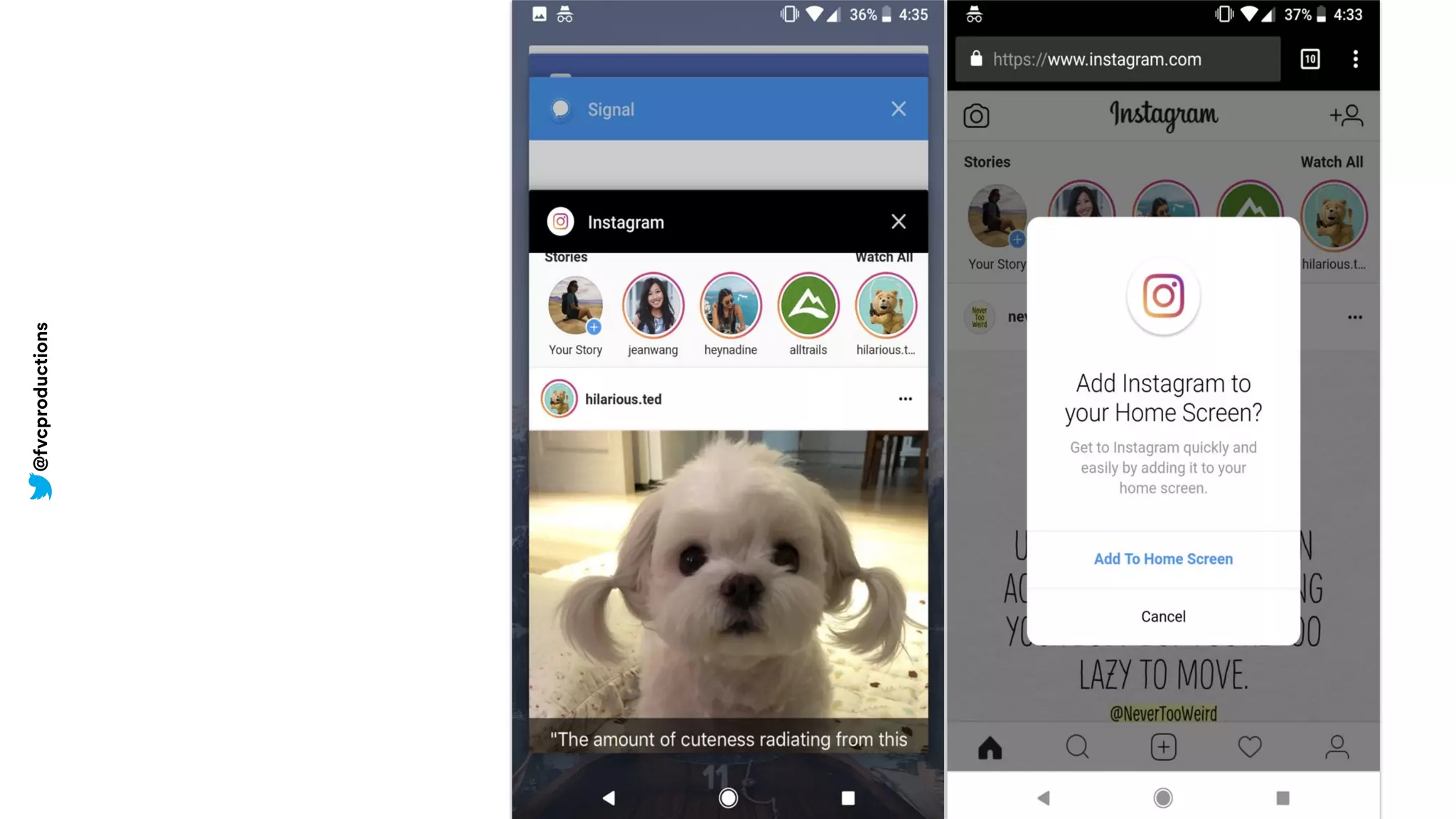
Task: Tap Watch All in the recents Instagram card
Action: click(x=884, y=257)
